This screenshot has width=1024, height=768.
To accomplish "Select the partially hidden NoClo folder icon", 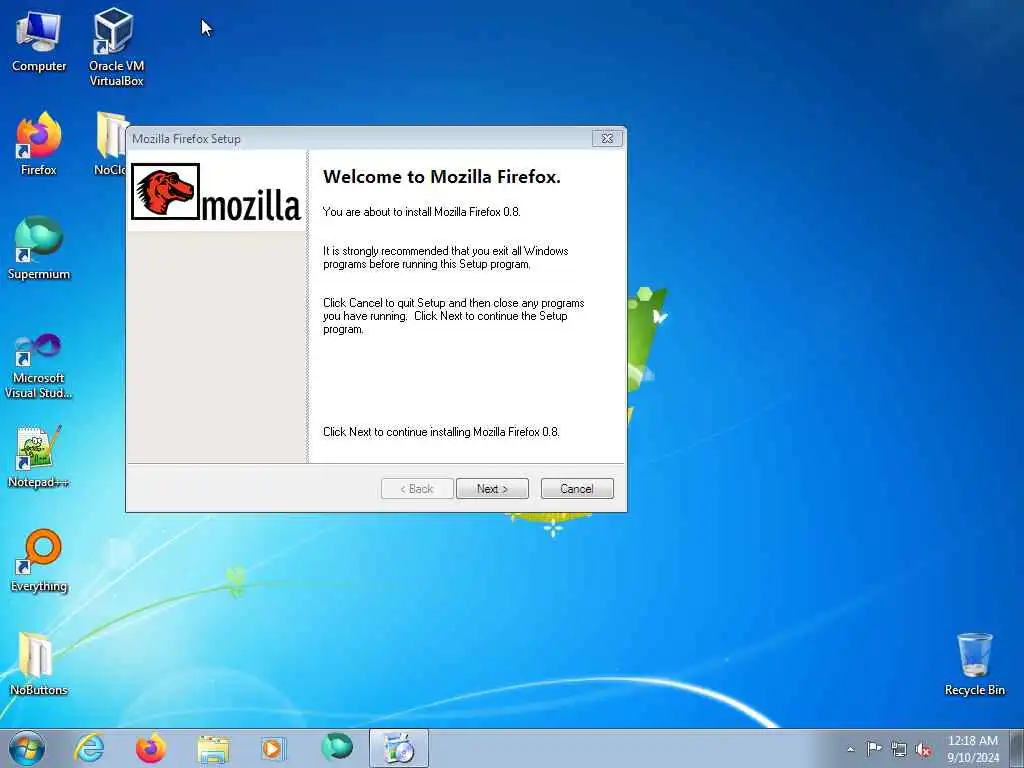I will [x=110, y=144].
